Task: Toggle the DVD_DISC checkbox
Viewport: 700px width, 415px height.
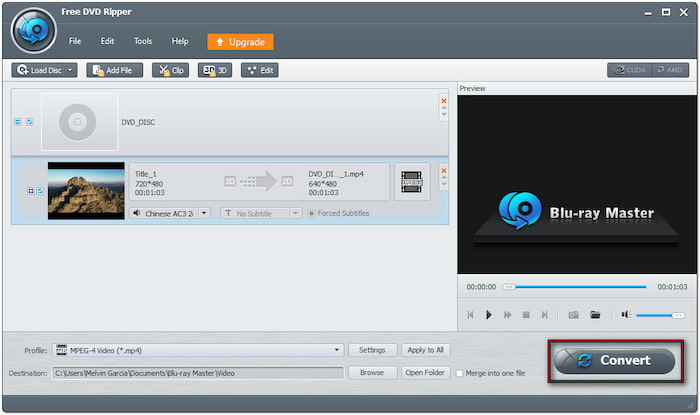Action: (29, 122)
